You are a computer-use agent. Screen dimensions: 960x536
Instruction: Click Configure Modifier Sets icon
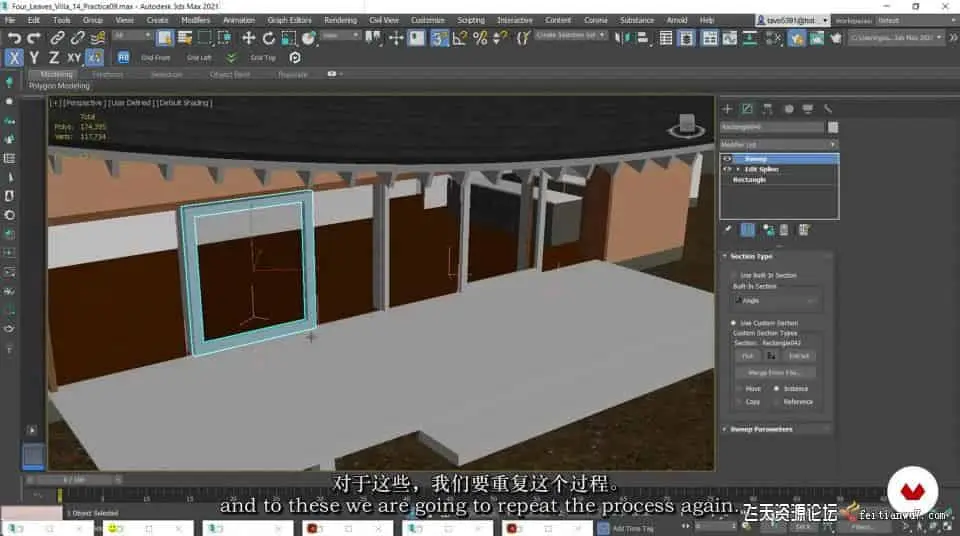pyautogui.click(x=804, y=230)
